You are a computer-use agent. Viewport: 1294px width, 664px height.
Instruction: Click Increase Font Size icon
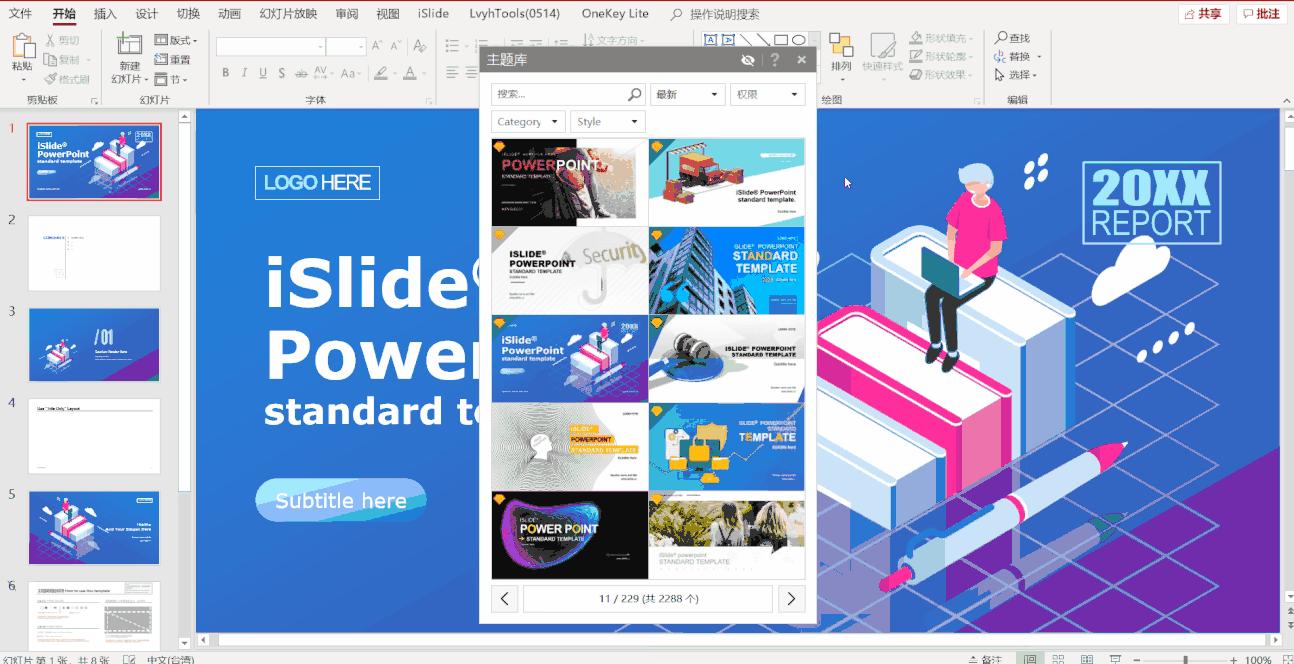pos(377,46)
